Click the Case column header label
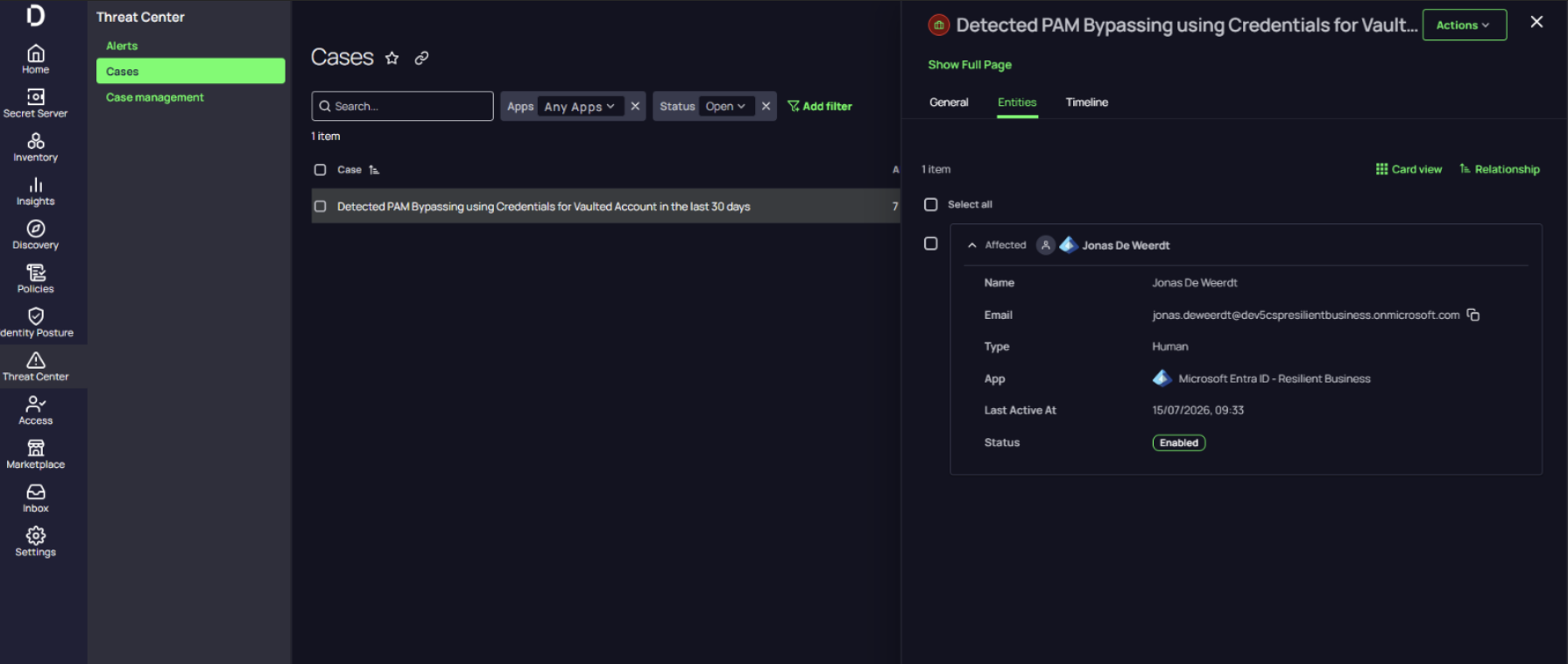 click(x=350, y=170)
